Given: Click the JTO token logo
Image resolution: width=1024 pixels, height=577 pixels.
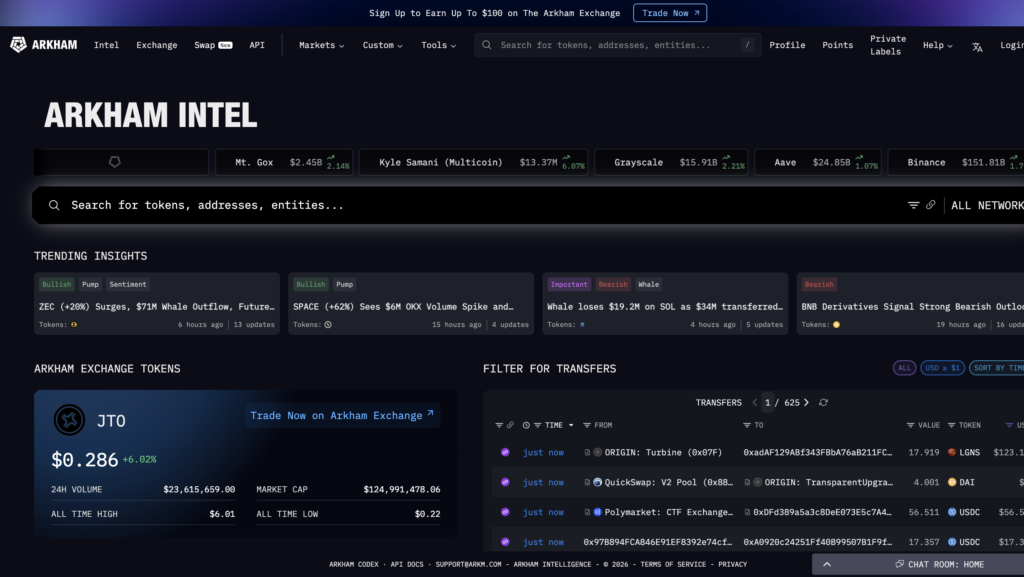Looking at the screenshot, I should 70,421.
